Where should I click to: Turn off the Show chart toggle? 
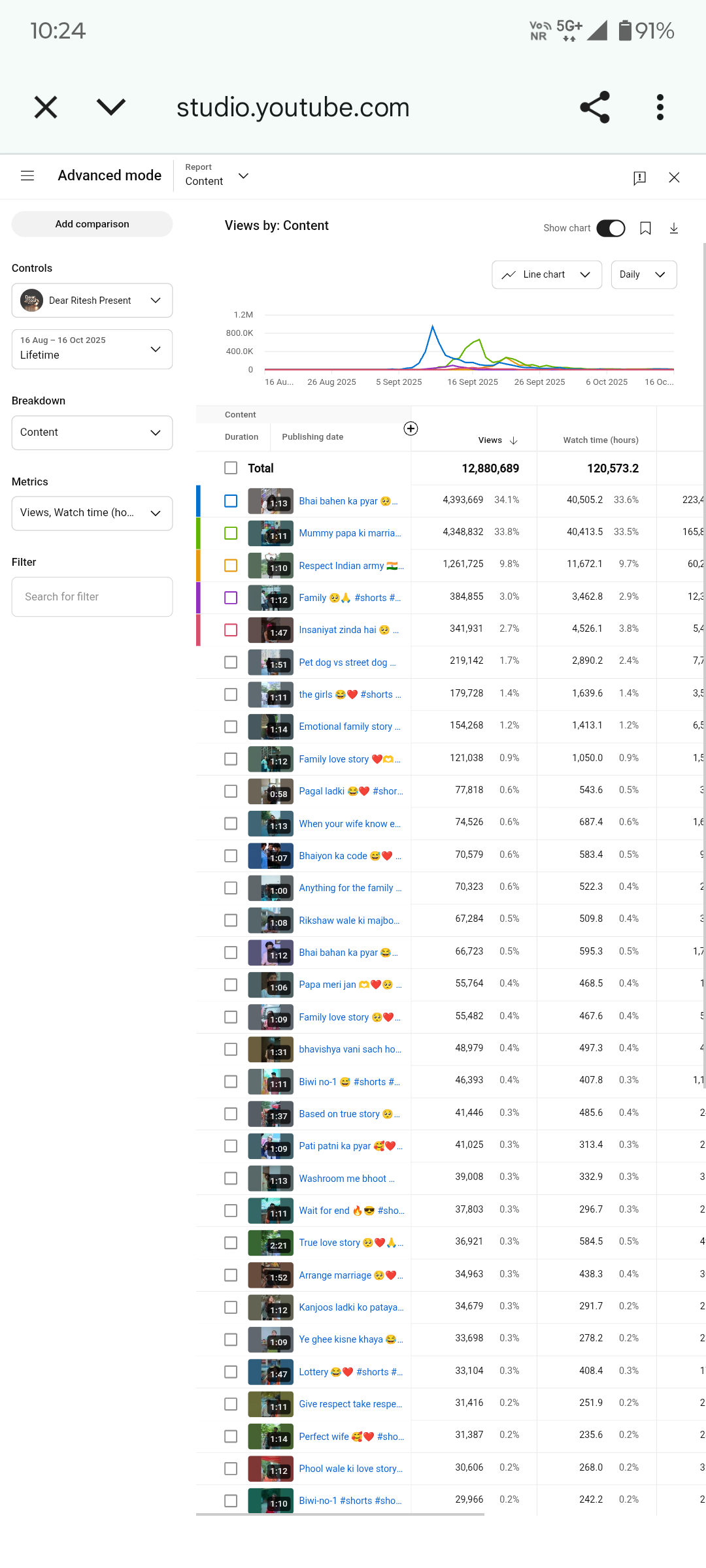tap(611, 228)
